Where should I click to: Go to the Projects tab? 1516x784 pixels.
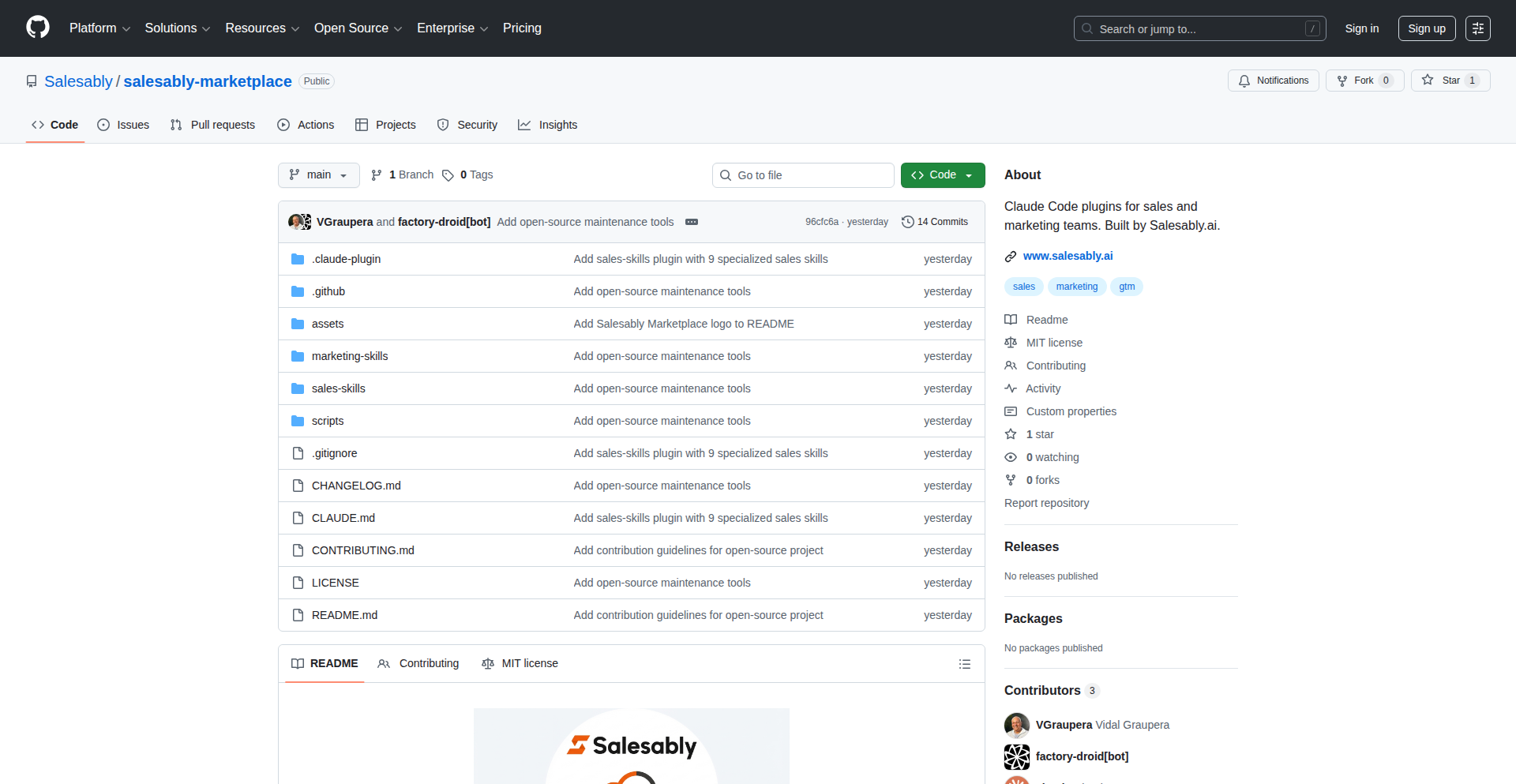[x=385, y=125]
